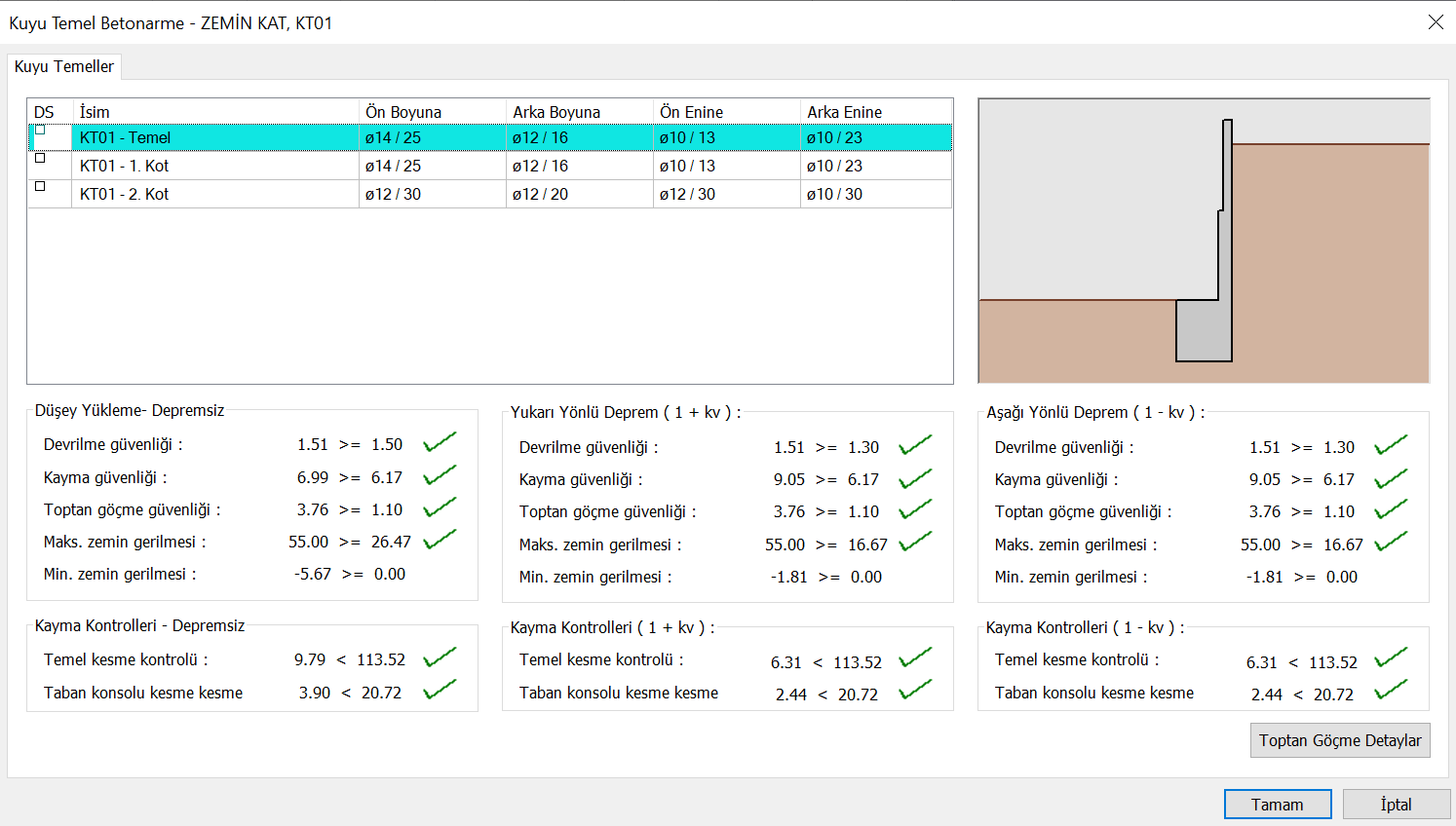Click Temel kesme checkmark in Kayma Kontrolleri (1 - kv)
1456x826 pixels.
point(1391,659)
